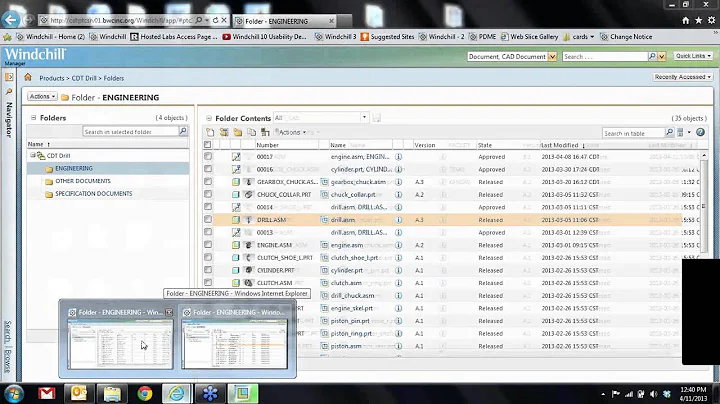Image resolution: width=720 pixels, height=404 pixels.
Task: Check the box for DRILL.ASM row
Action: click(x=208, y=219)
